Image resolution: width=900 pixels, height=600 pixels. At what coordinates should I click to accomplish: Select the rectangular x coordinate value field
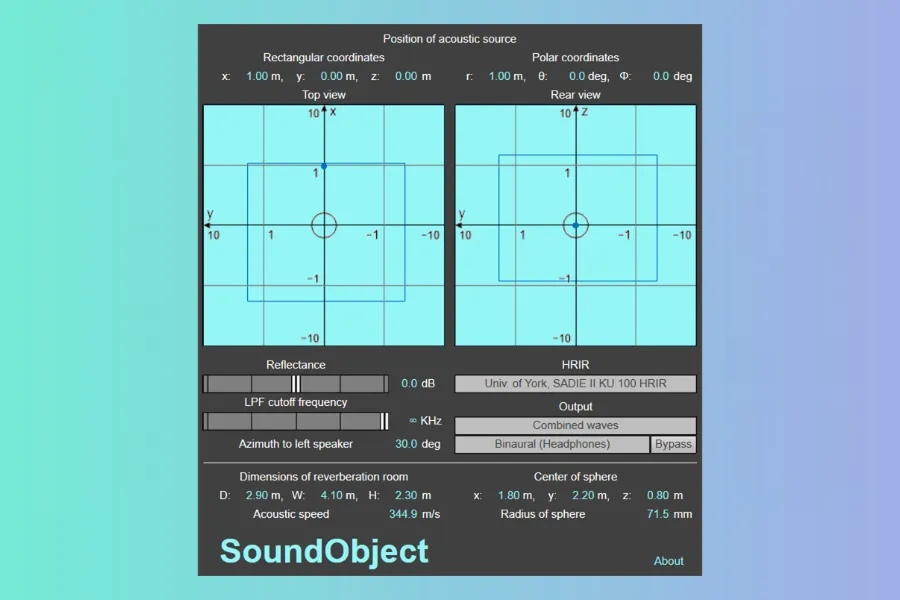(257, 76)
